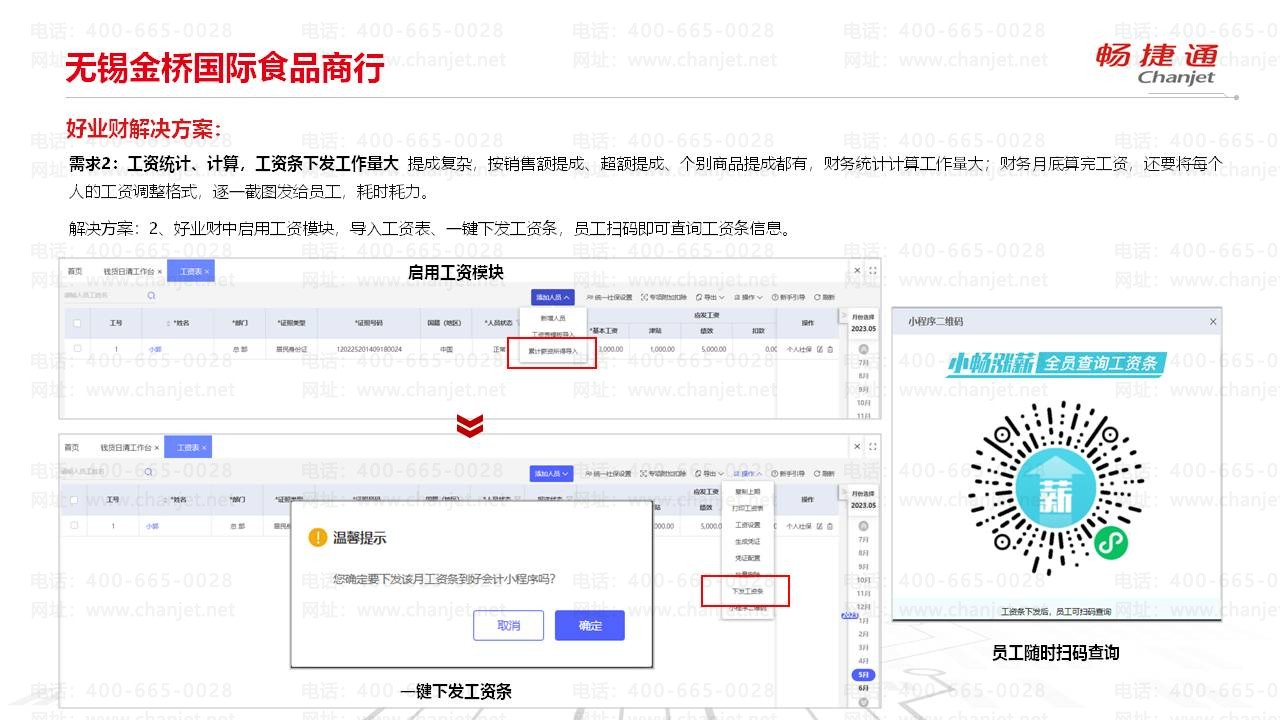The height and width of the screenshot is (720, 1280).
Task: Click fullscreen icon in upper screenshot corner
Action: coord(873,271)
